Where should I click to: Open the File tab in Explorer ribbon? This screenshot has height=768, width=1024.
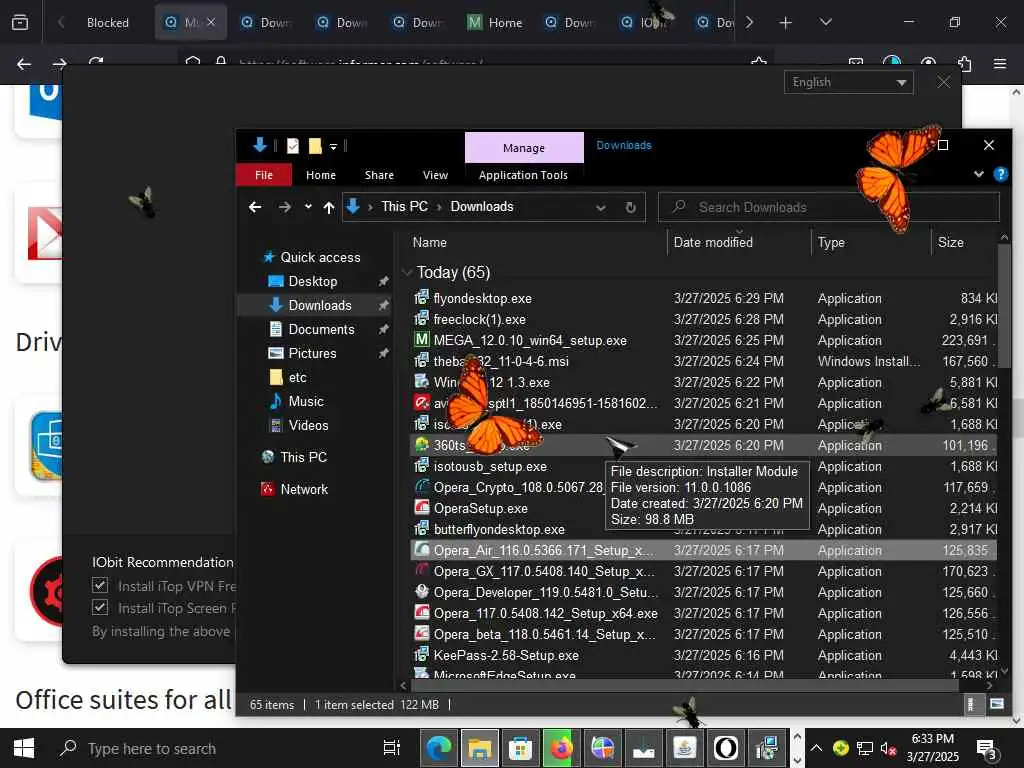point(264,175)
